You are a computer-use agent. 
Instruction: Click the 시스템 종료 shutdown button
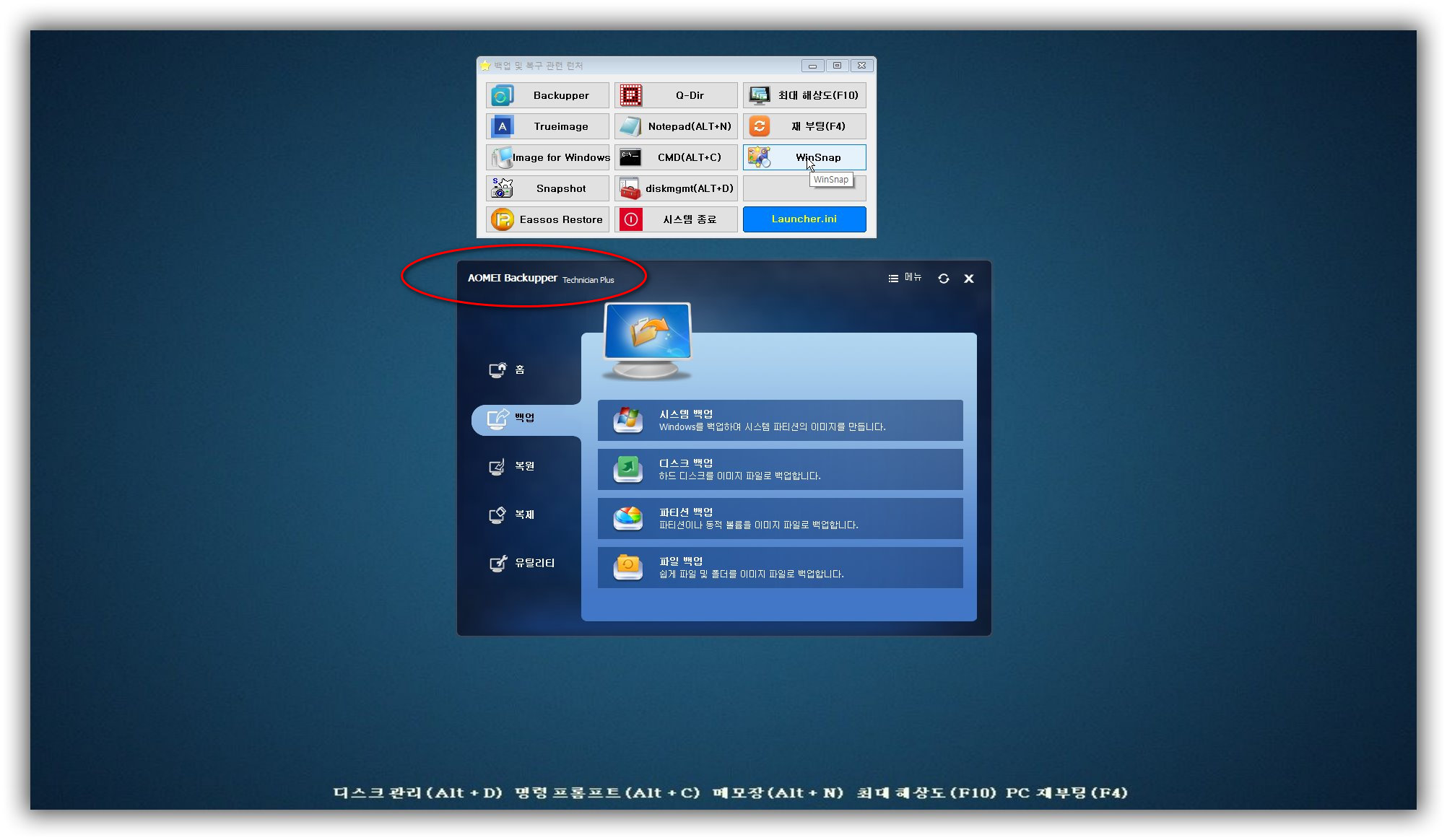tap(676, 219)
